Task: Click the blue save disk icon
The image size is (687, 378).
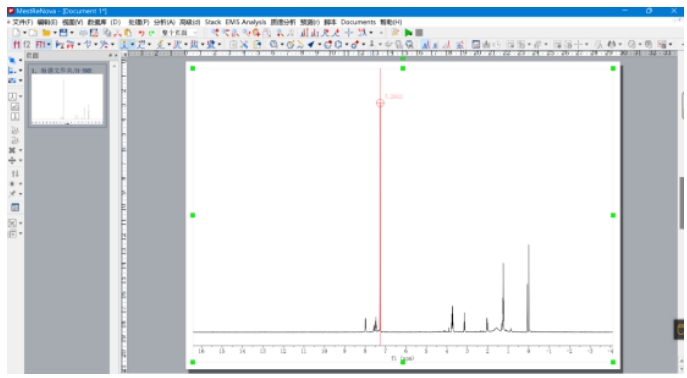Action: pos(64,32)
